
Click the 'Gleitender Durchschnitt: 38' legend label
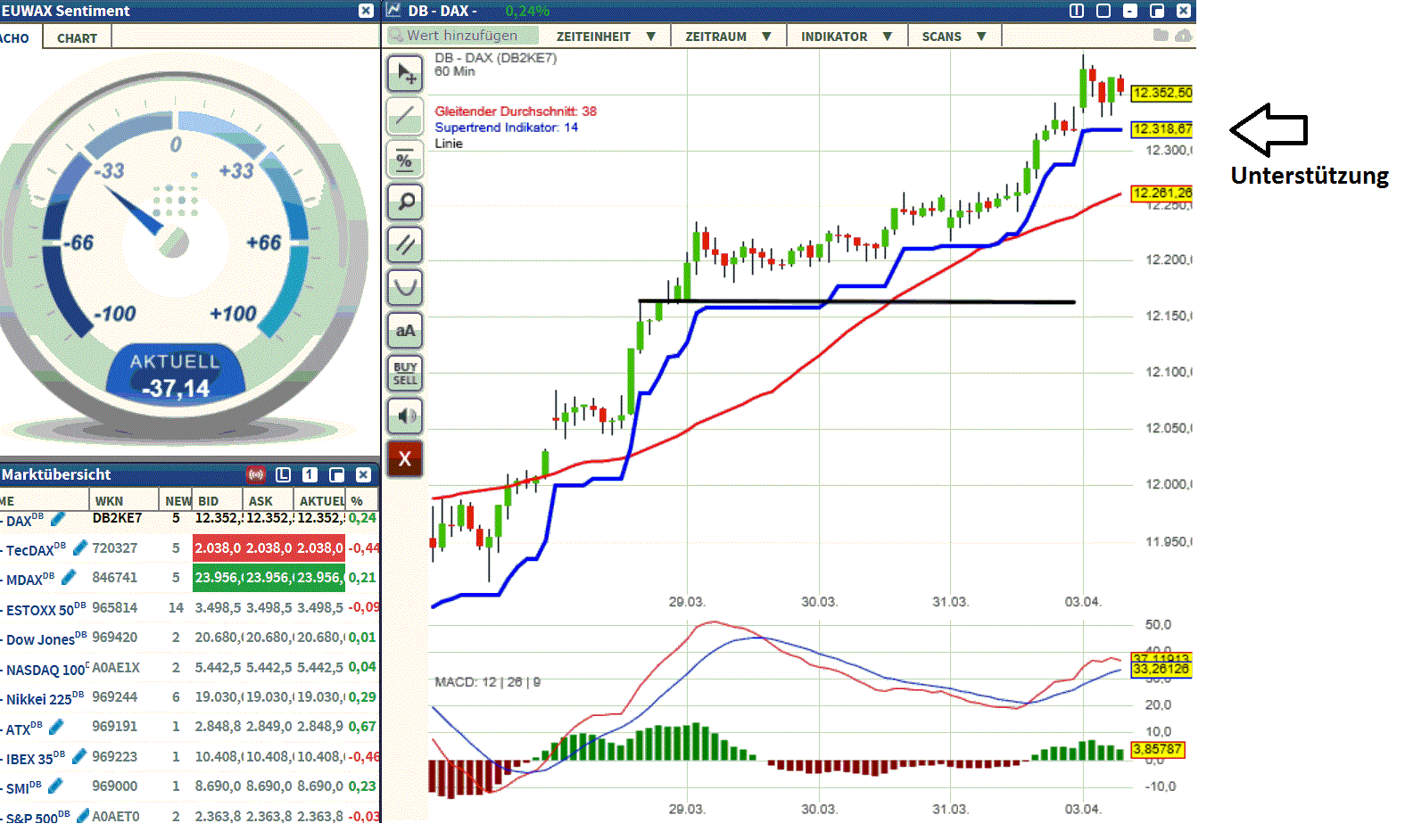coord(516,111)
